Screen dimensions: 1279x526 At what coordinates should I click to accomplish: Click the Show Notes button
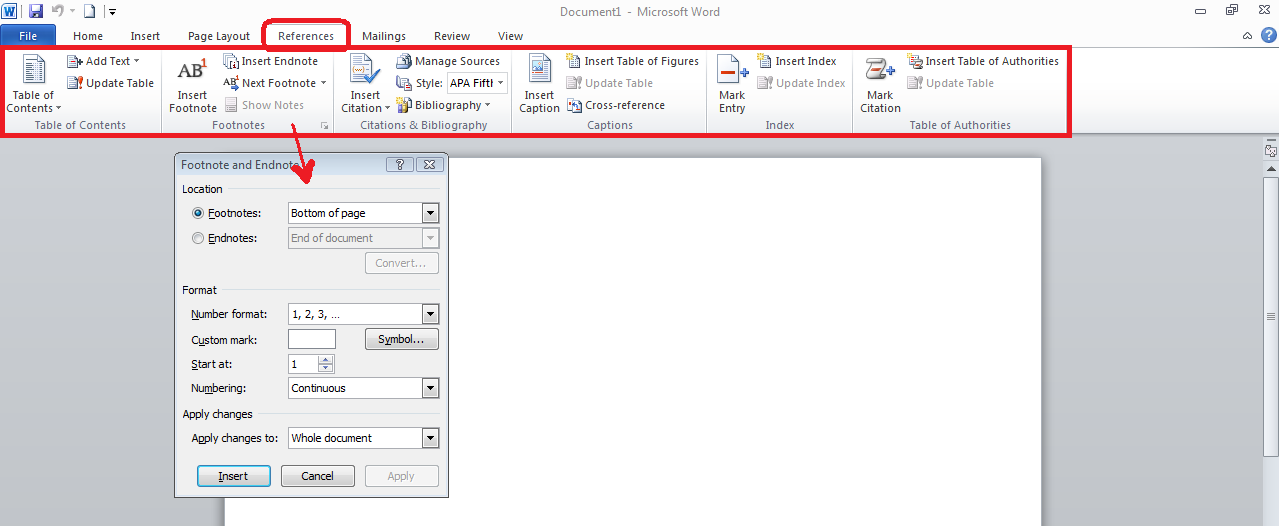[x=264, y=105]
